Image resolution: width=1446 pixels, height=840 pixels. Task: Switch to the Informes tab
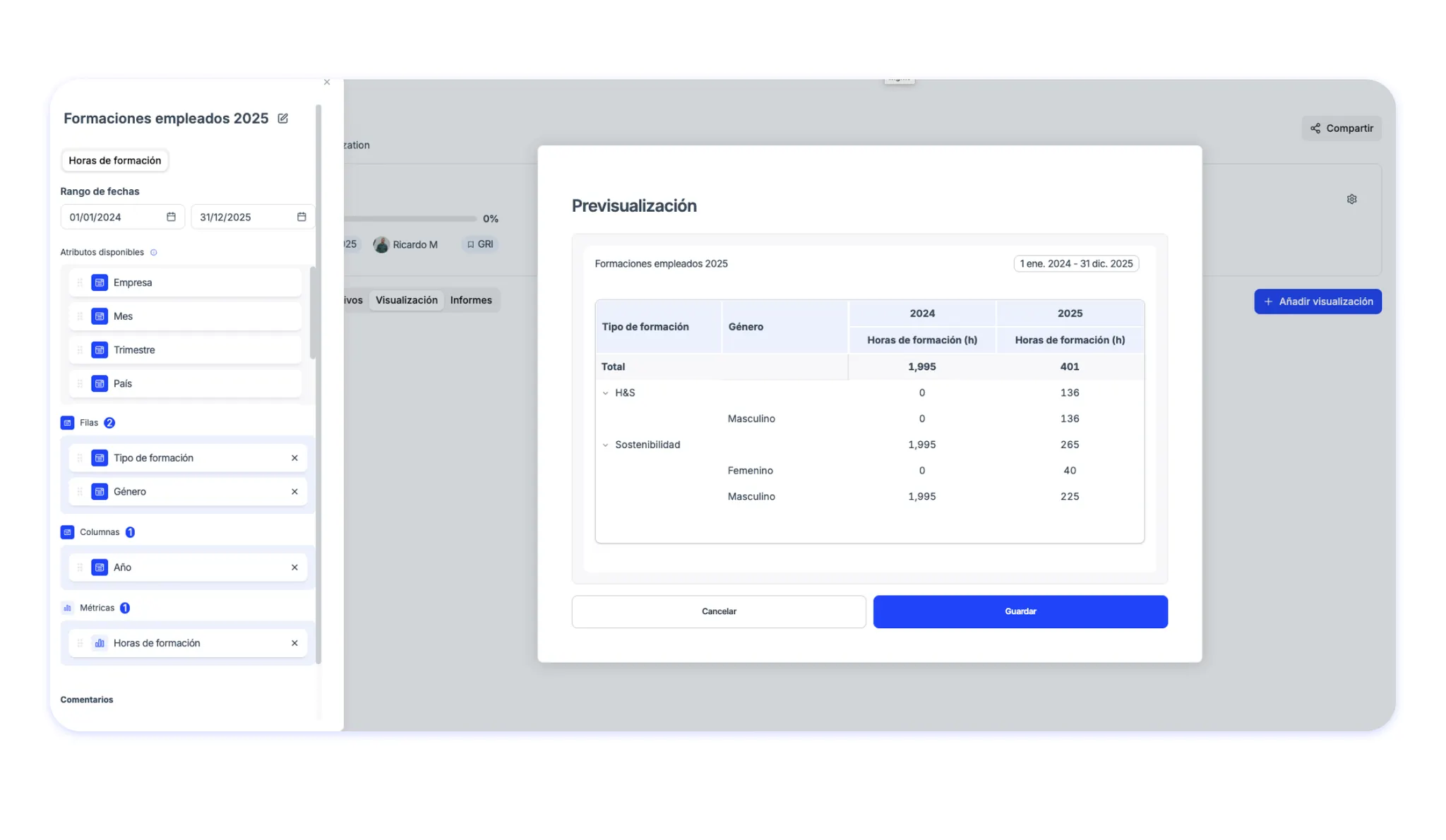(x=471, y=300)
